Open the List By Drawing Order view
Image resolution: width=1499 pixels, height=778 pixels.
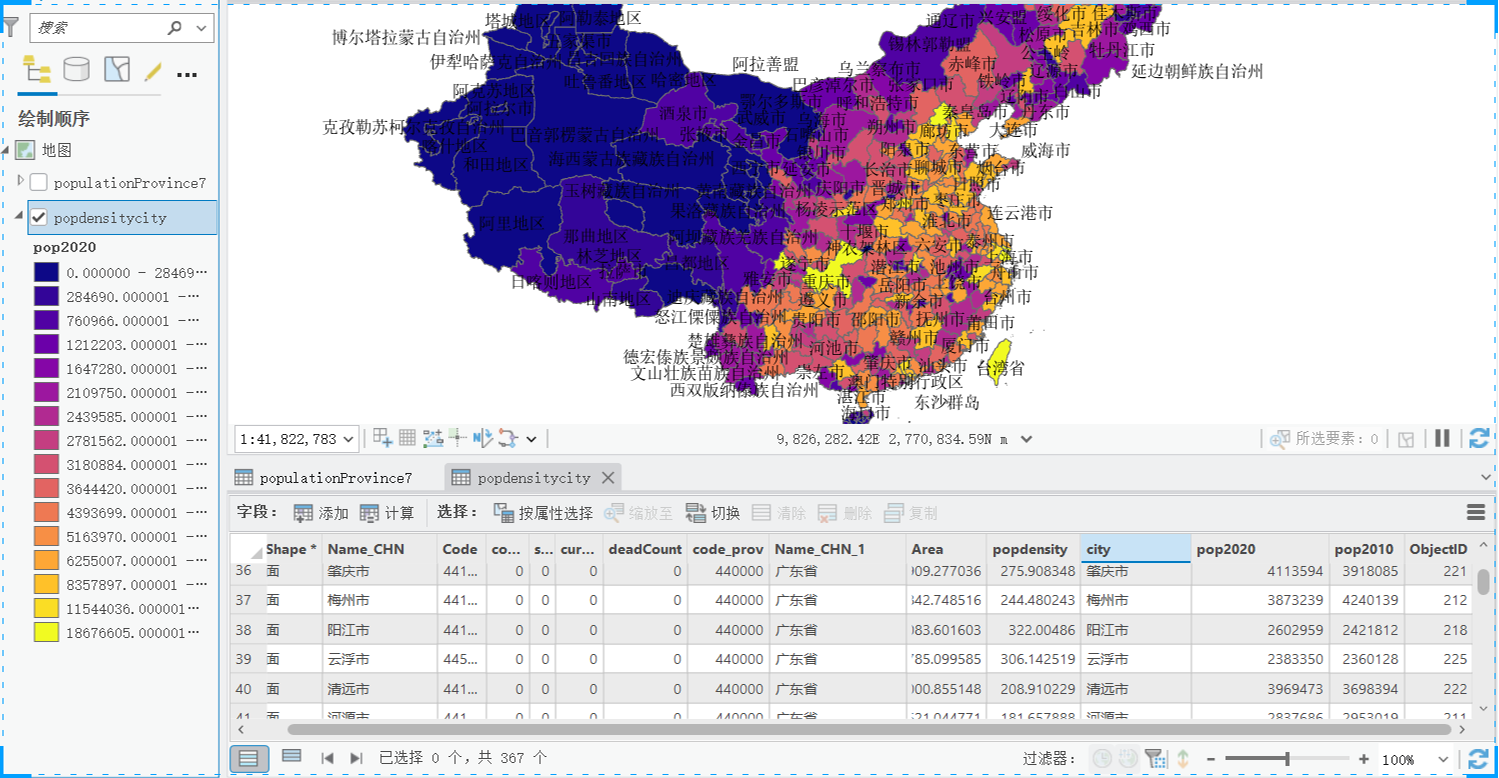pyautogui.click(x=37, y=70)
